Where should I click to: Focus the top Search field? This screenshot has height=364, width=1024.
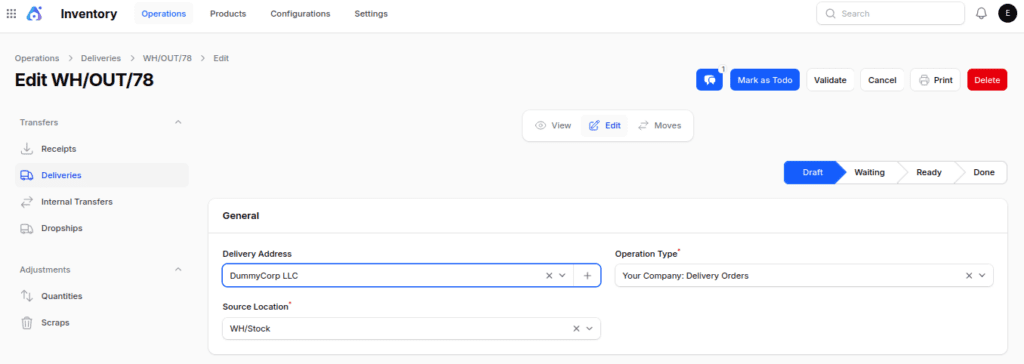click(890, 13)
